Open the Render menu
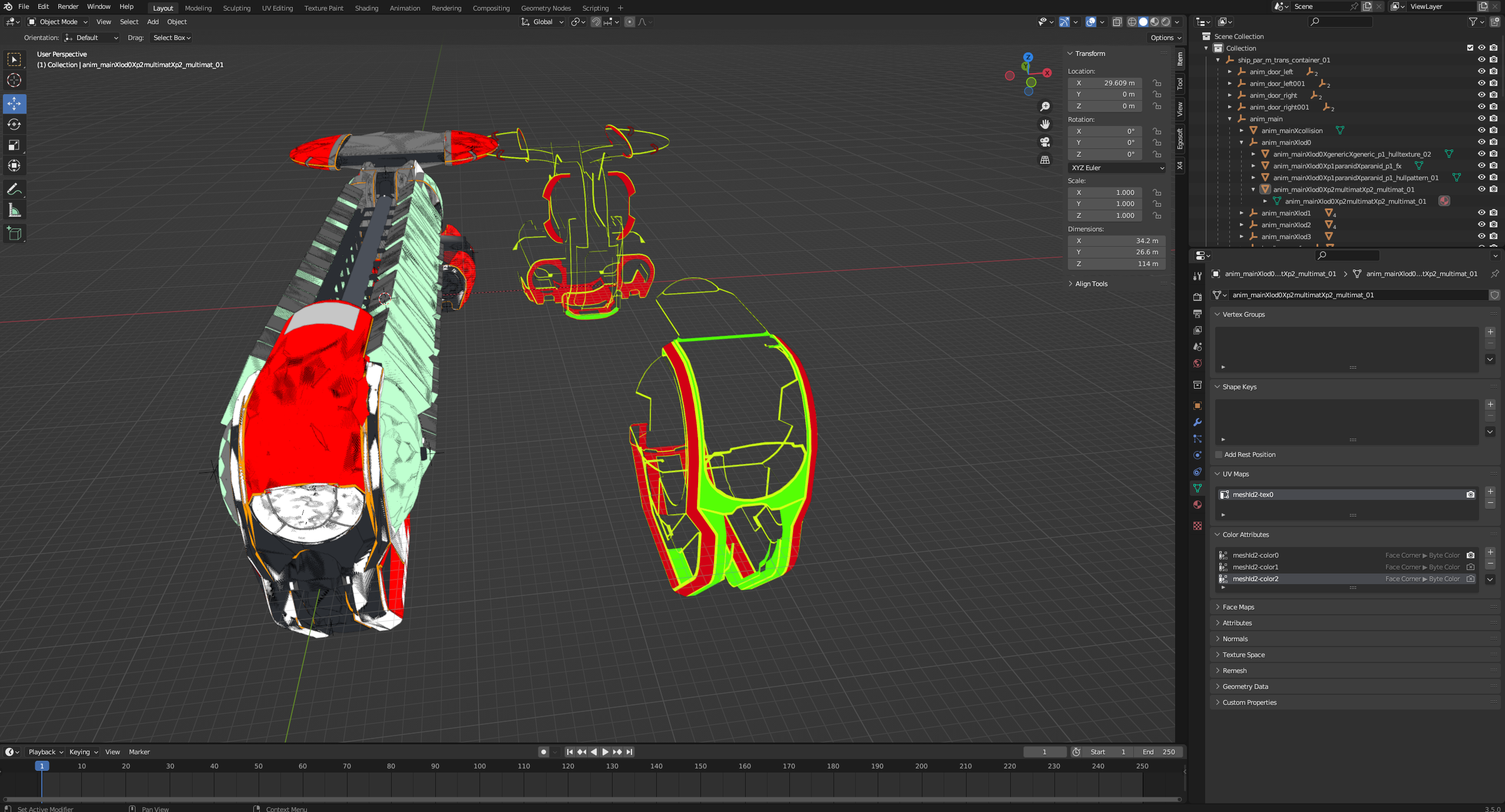The width and height of the screenshot is (1505, 812). coord(68,6)
